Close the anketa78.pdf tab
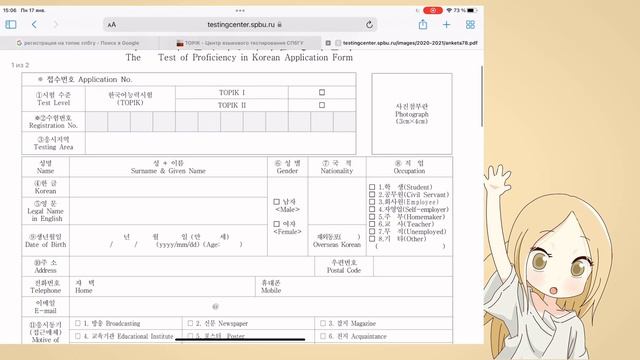The height and width of the screenshot is (360, 640). pyautogui.click(x=328, y=43)
